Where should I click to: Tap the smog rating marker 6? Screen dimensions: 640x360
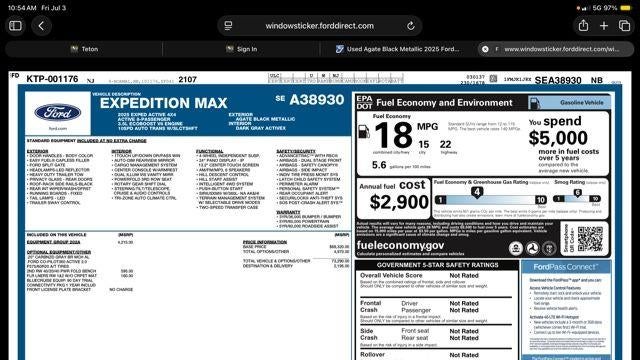pos(577,193)
